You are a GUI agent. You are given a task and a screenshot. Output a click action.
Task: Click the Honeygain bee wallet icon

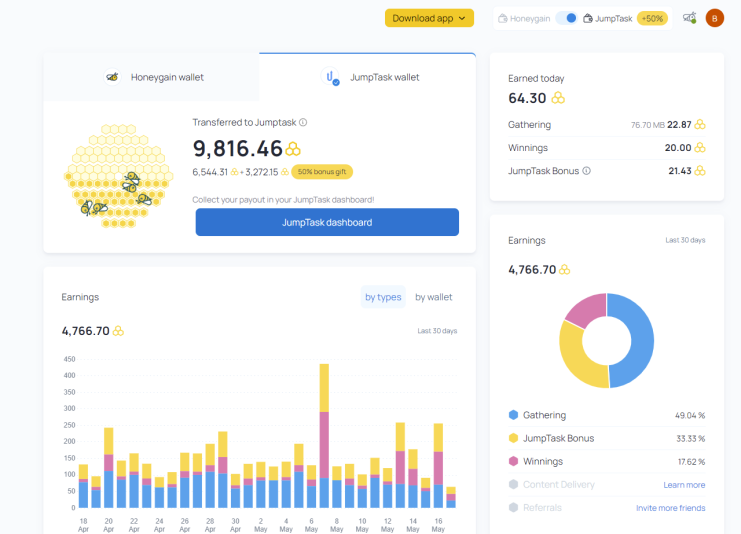(112, 77)
